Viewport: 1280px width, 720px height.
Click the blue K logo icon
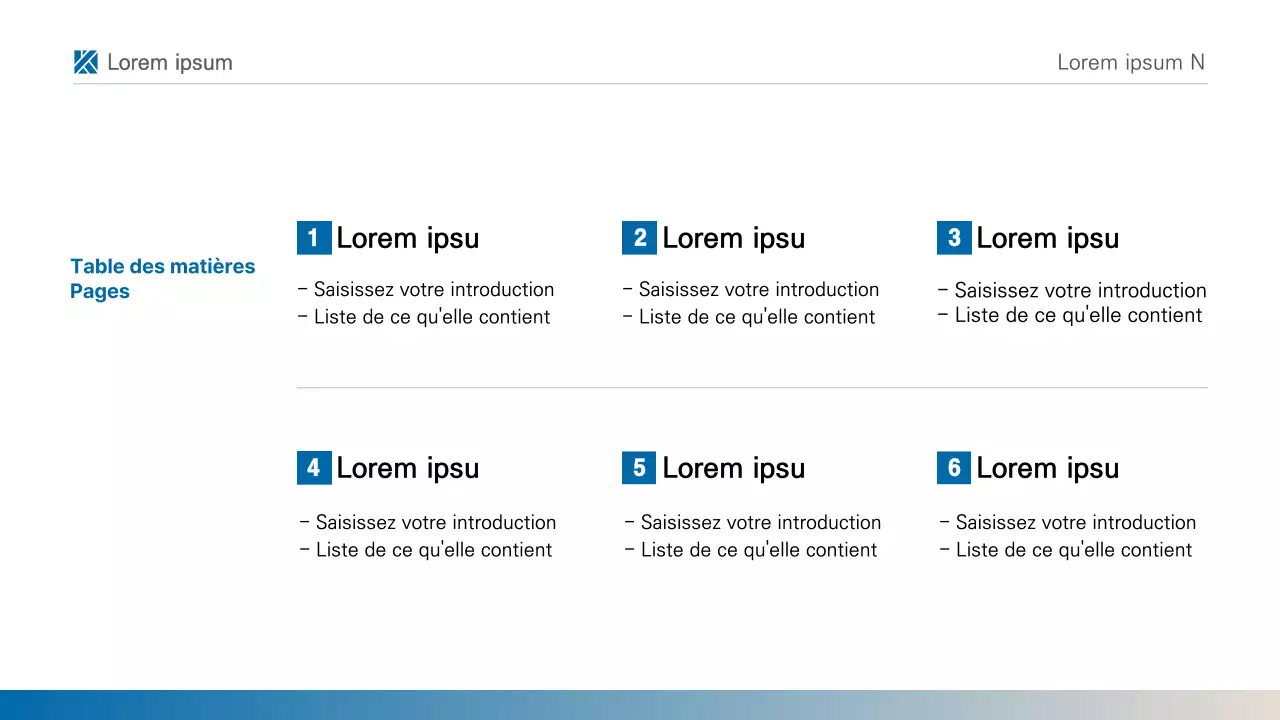(x=86, y=62)
